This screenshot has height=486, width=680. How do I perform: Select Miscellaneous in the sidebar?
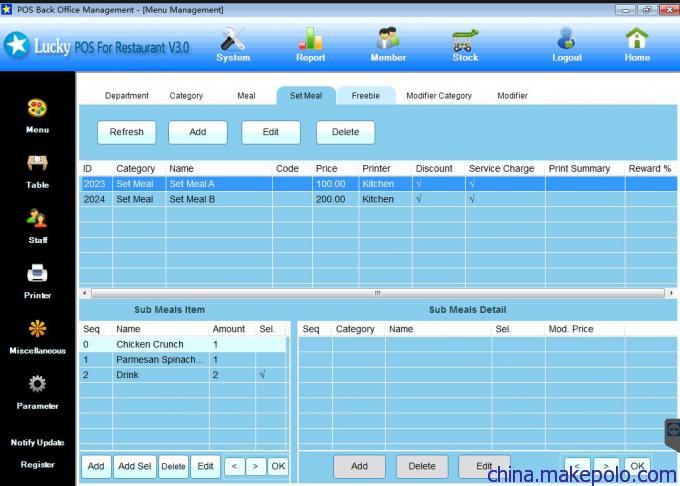click(x=37, y=337)
